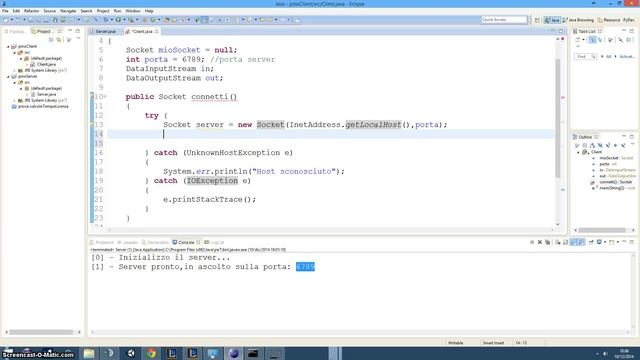Expand JRE System Library under primoClient
This screenshot has width=640, height=360.
pos(15,71)
